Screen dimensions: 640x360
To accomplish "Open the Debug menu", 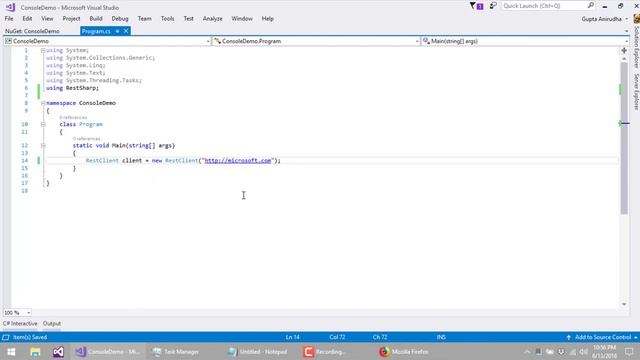I will [x=120, y=19].
